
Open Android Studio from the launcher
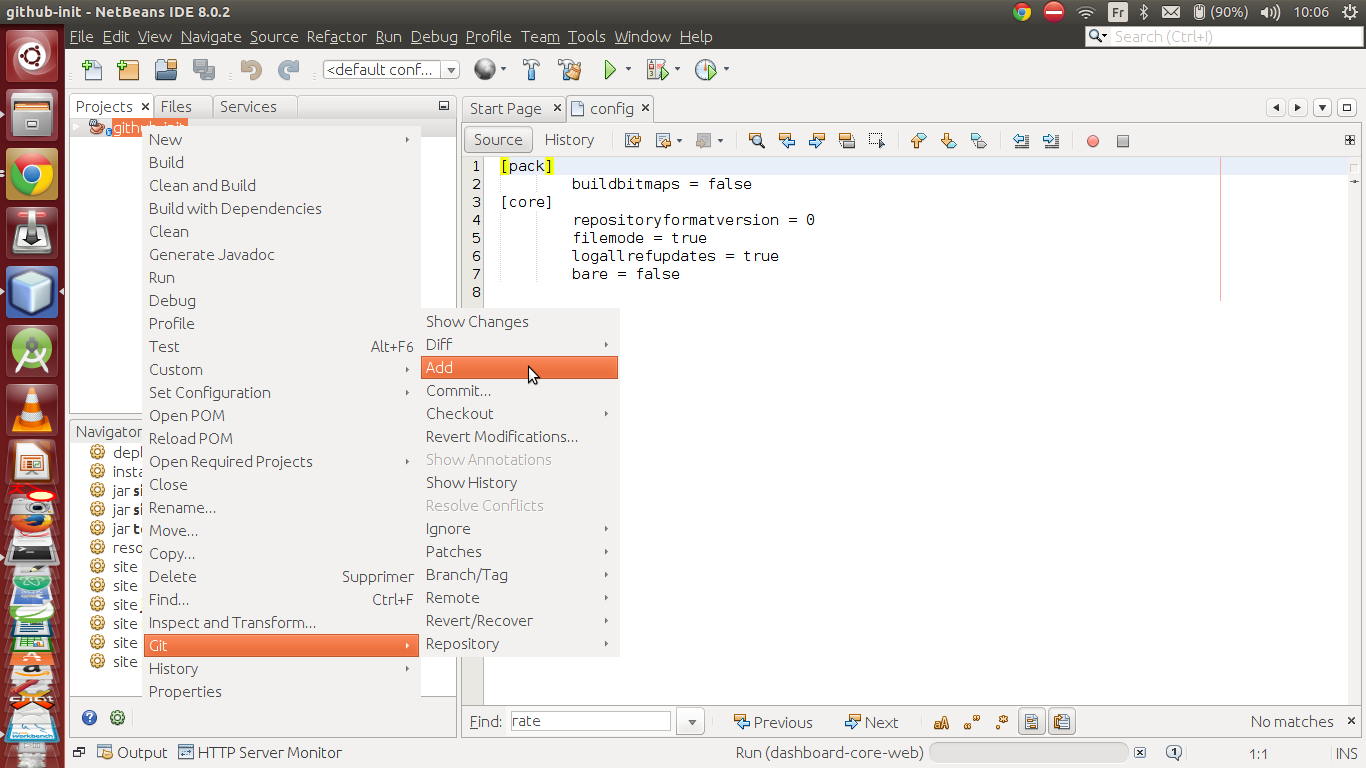point(32,350)
